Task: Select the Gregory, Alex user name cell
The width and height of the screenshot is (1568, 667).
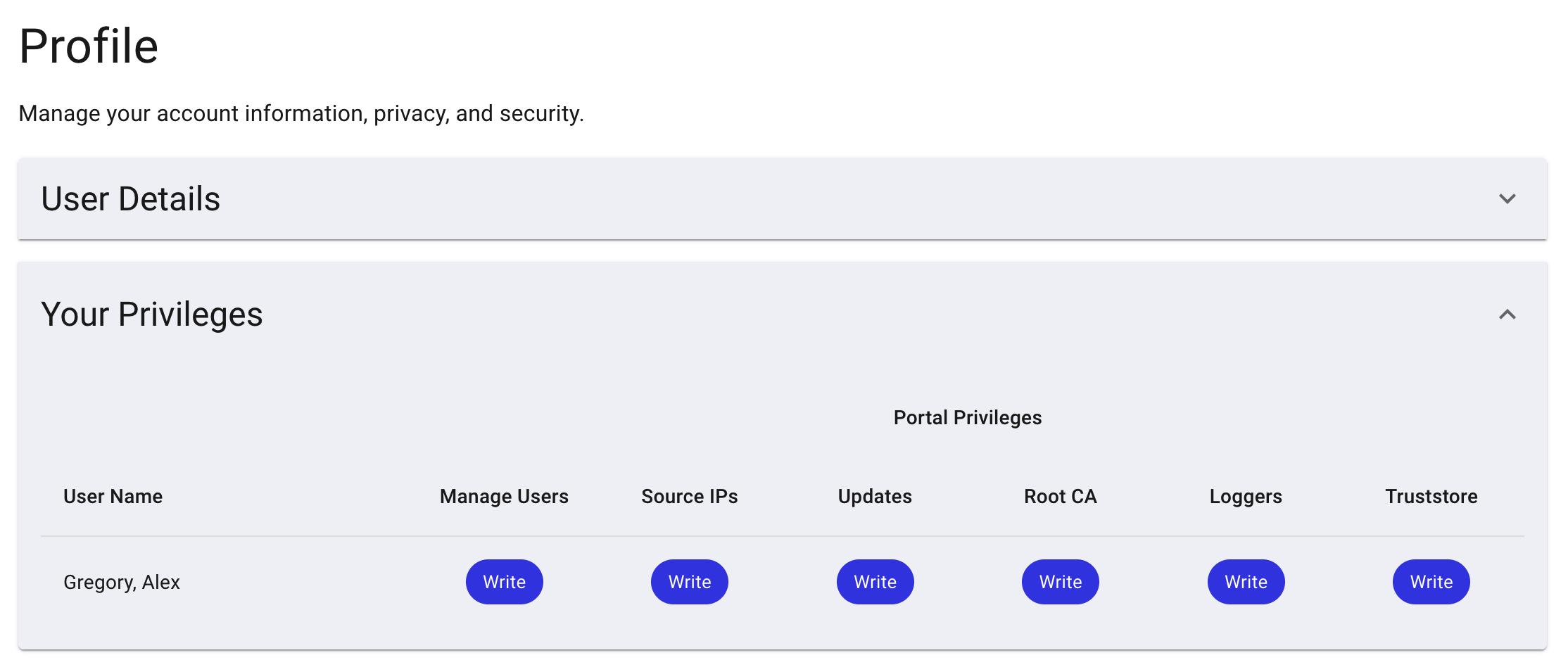Action: point(122,583)
